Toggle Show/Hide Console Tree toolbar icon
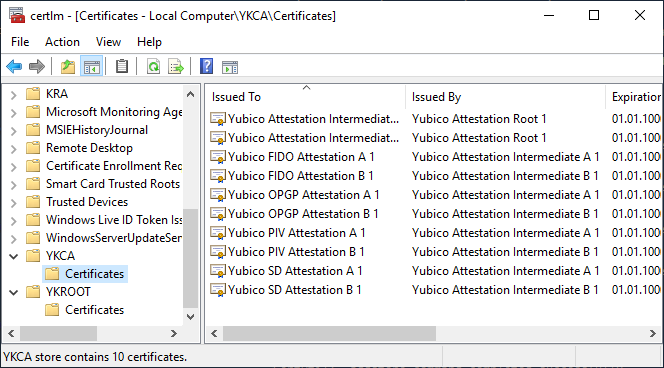Screen dimensions: 664x368 91,66
